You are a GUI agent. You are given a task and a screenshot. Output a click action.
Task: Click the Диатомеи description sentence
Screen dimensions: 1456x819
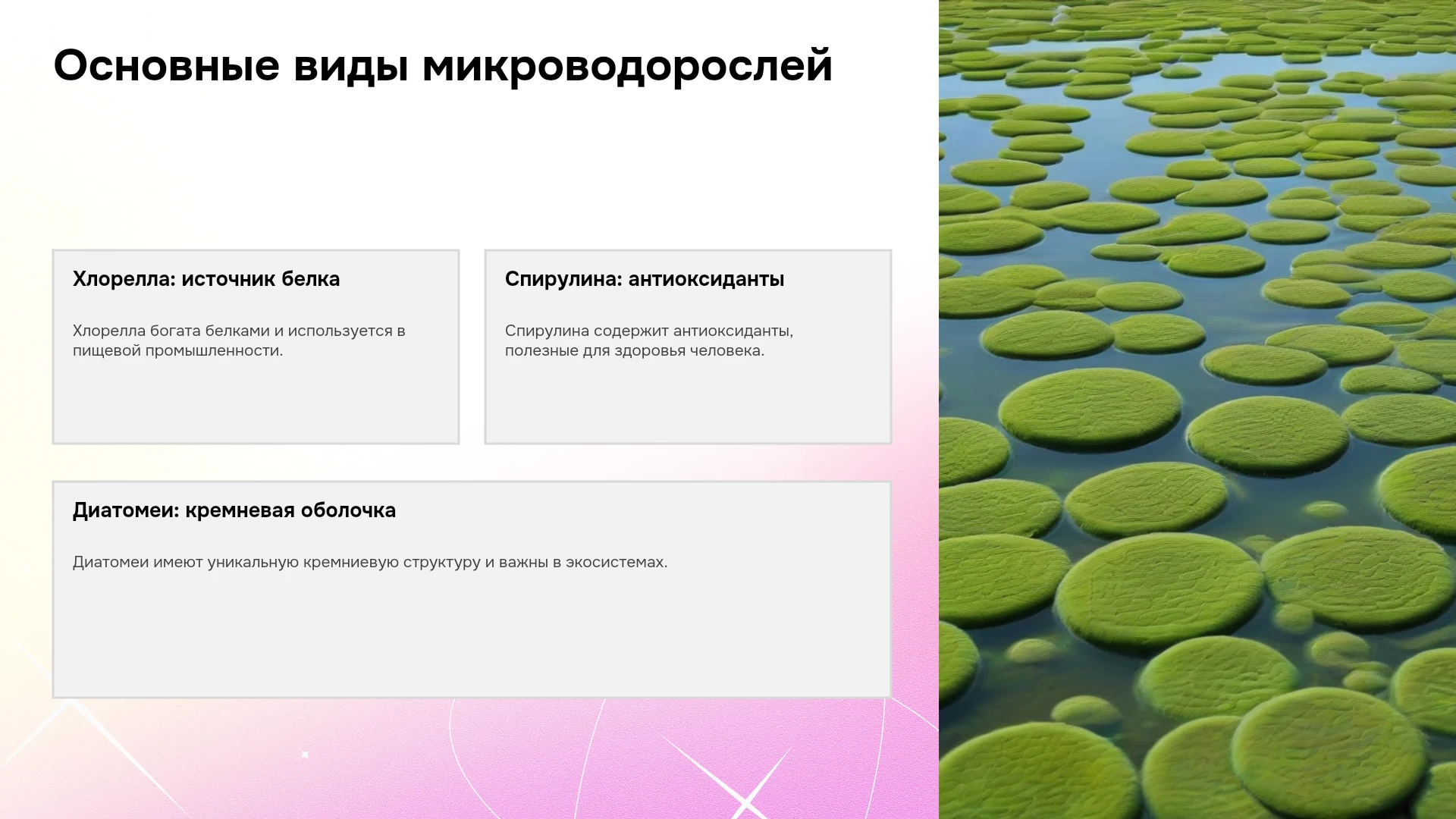(x=370, y=562)
